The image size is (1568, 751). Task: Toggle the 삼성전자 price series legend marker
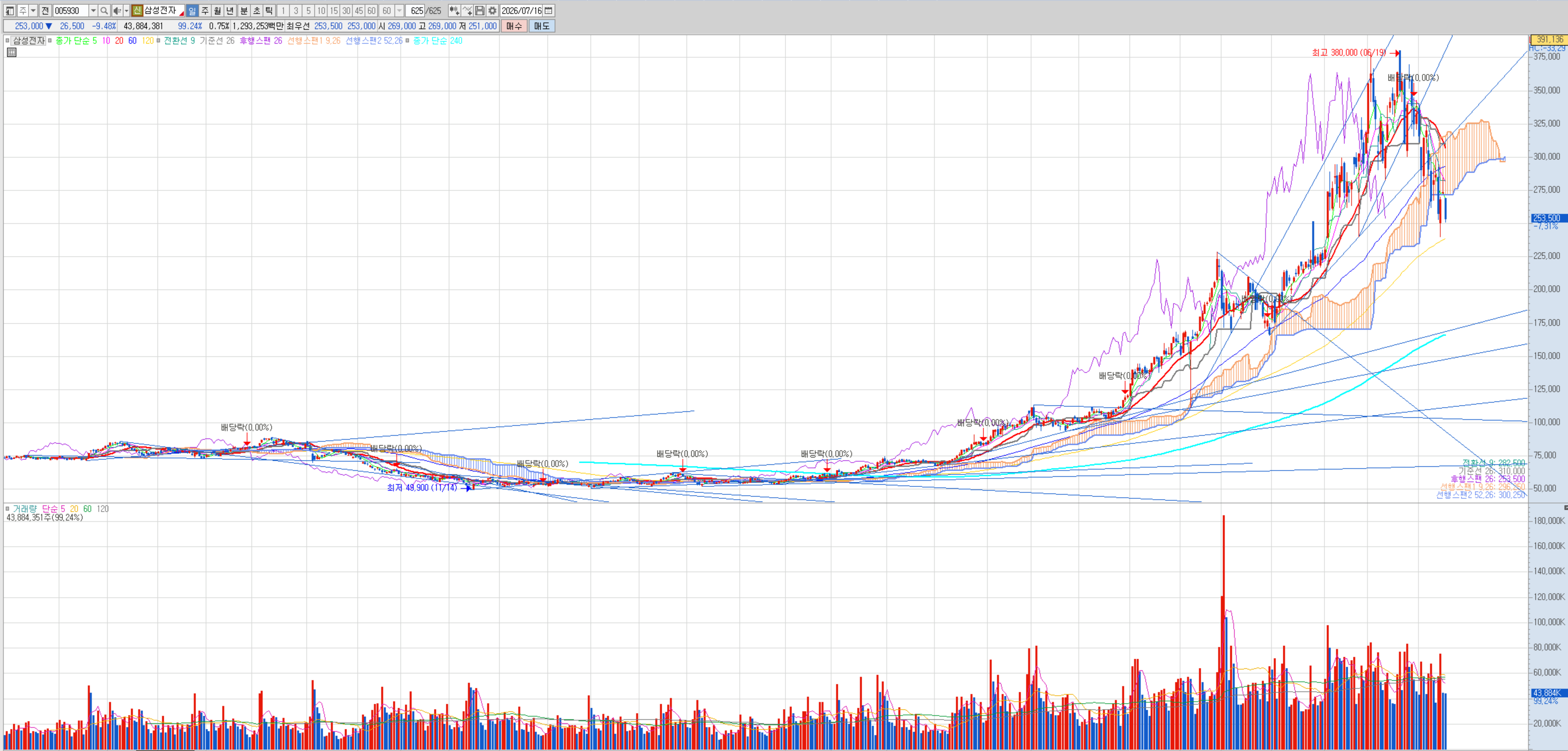click(8, 41)
